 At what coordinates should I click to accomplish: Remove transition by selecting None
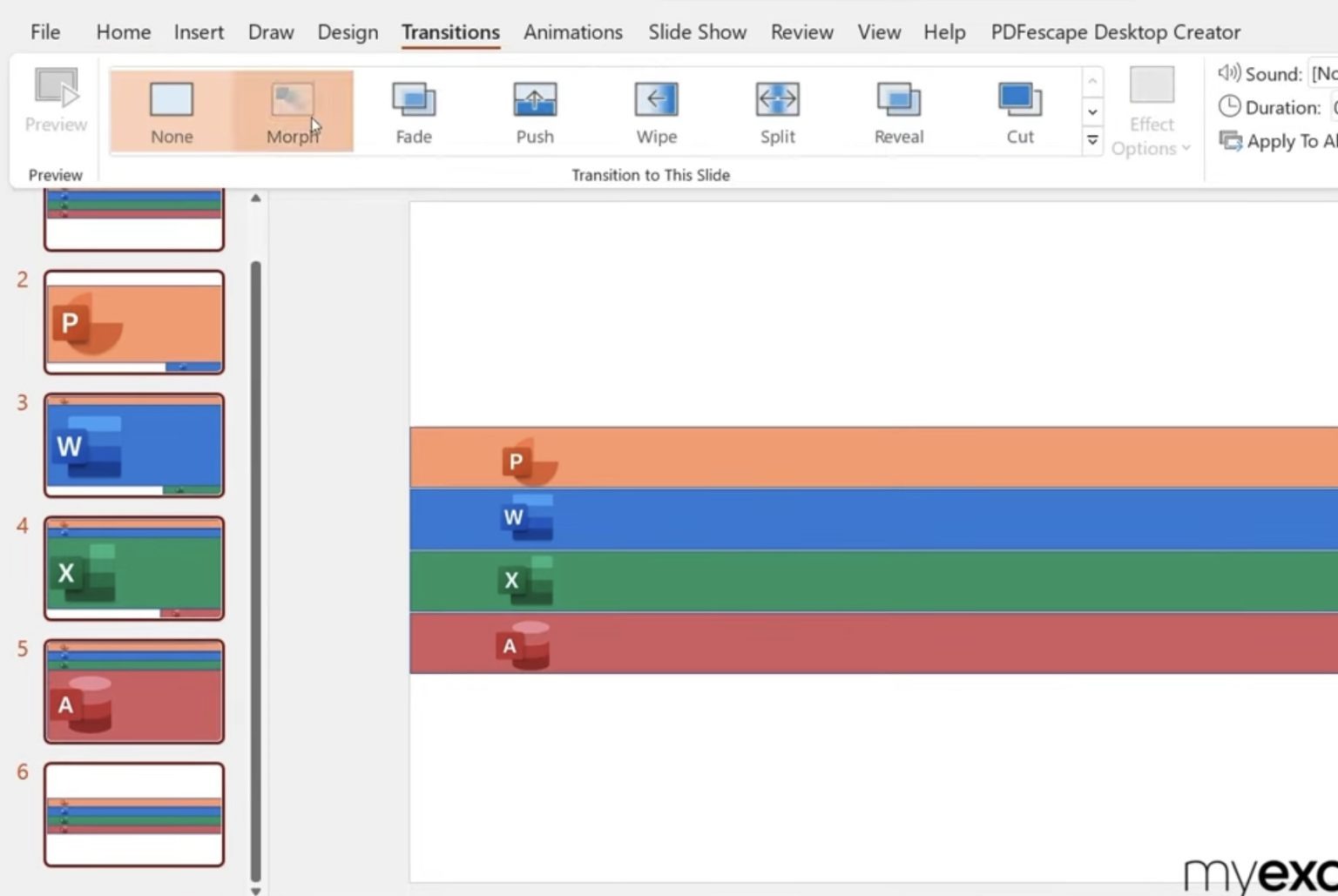coord(171,109)
